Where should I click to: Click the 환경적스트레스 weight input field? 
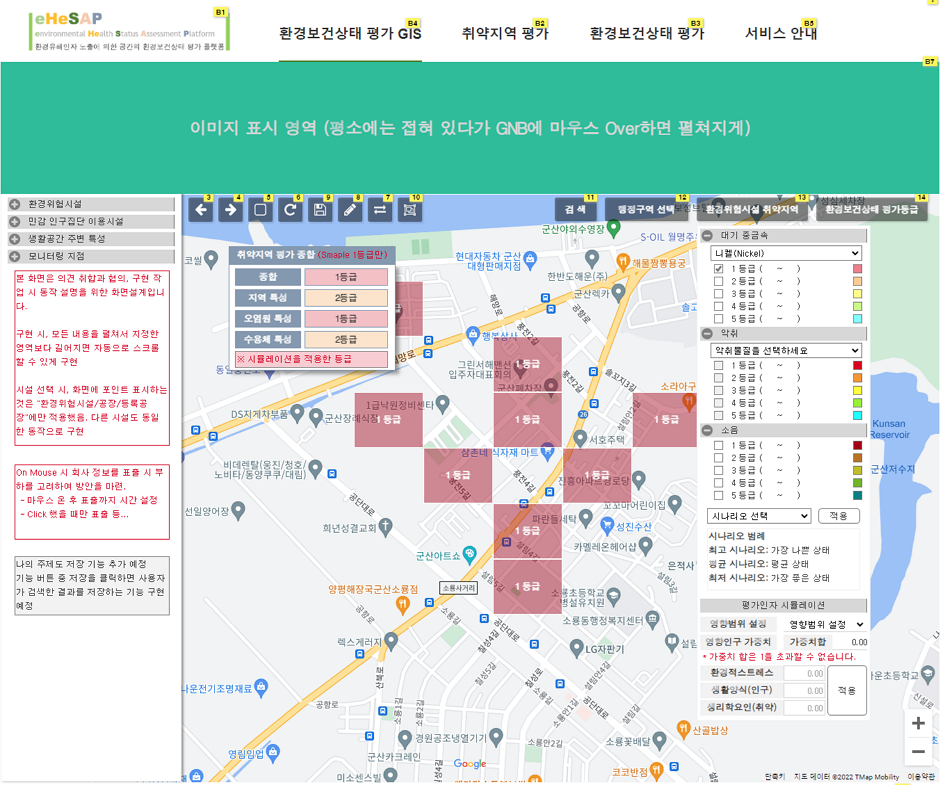804,674
